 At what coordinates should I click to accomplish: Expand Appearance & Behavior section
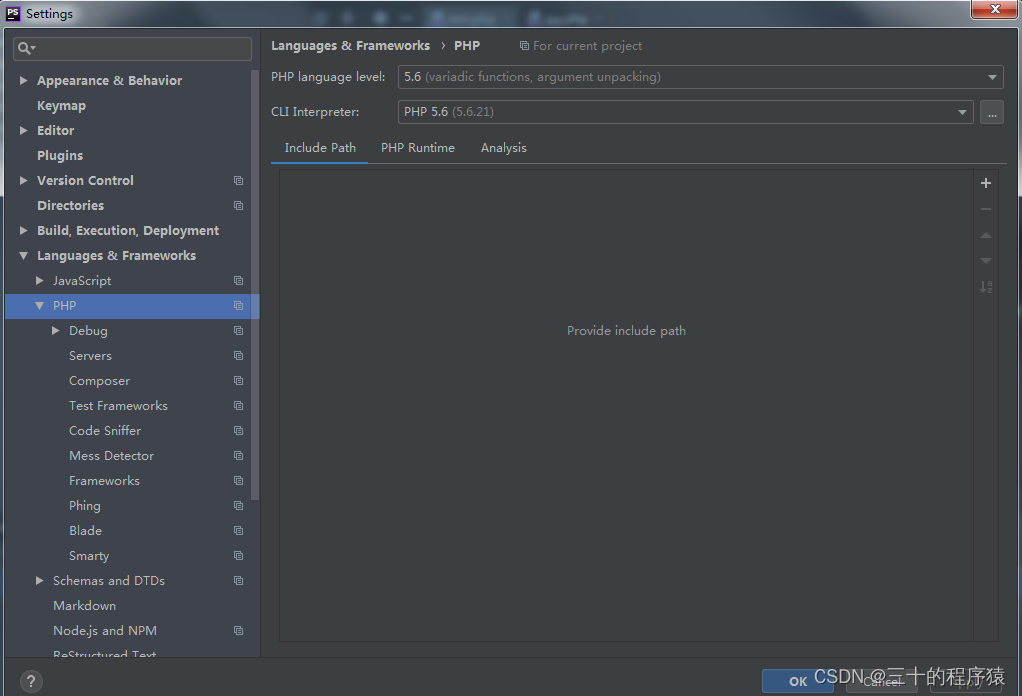coord(23,80)
